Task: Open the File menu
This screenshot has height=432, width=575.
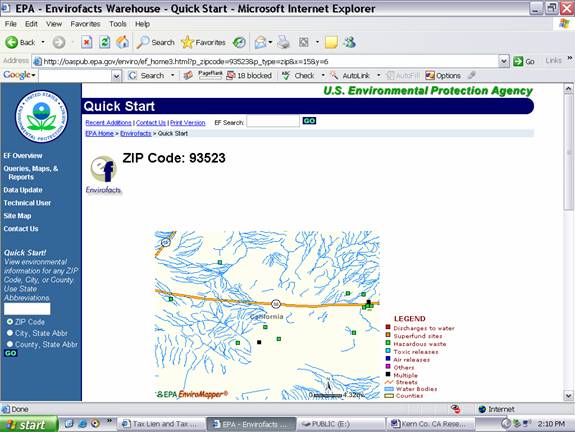Action: tap(11, 24)
